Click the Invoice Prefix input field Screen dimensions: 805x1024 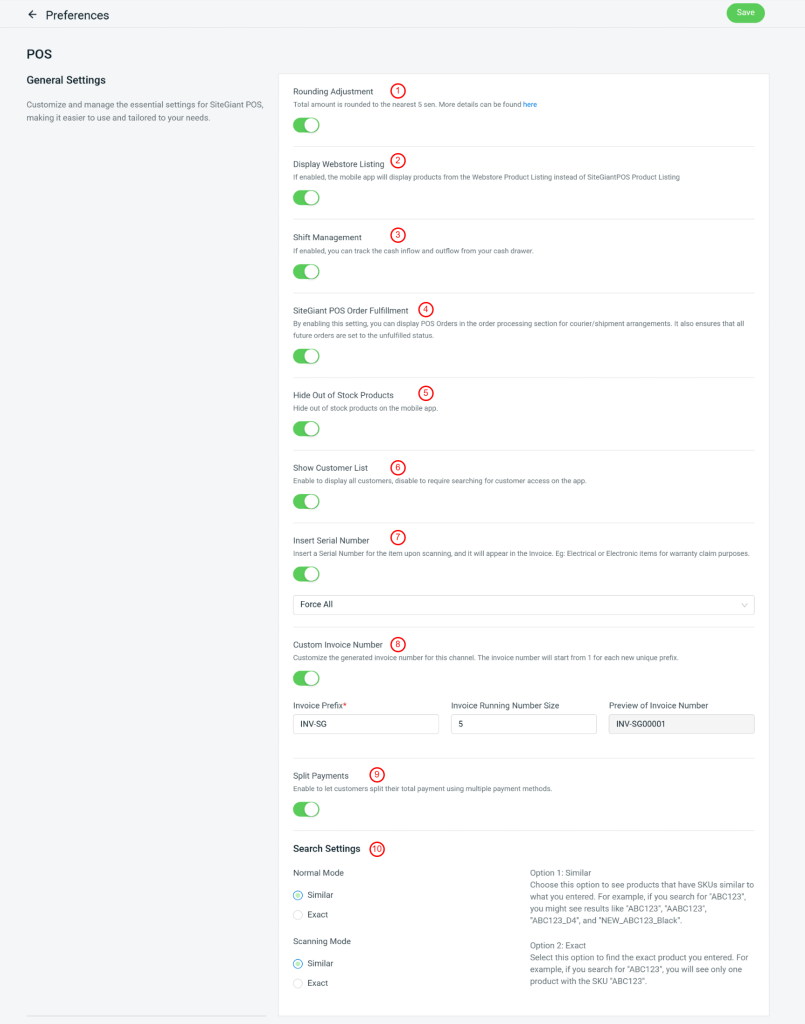coord(366,724)
